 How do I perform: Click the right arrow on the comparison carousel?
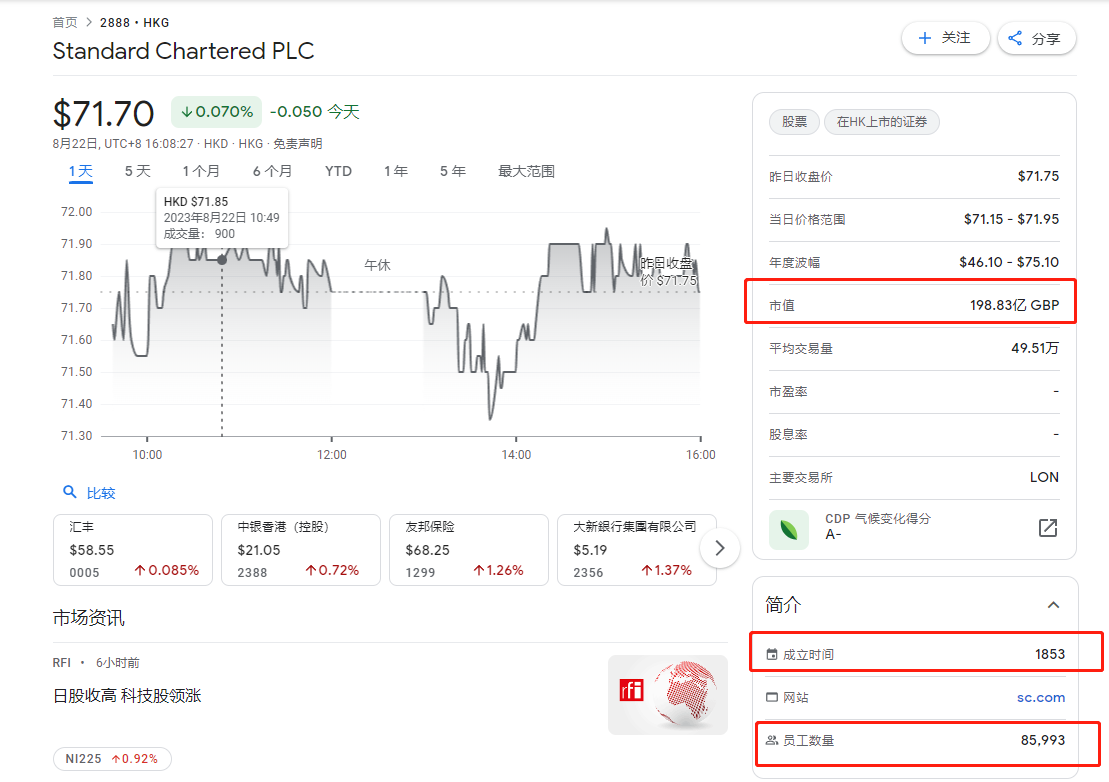720,548
